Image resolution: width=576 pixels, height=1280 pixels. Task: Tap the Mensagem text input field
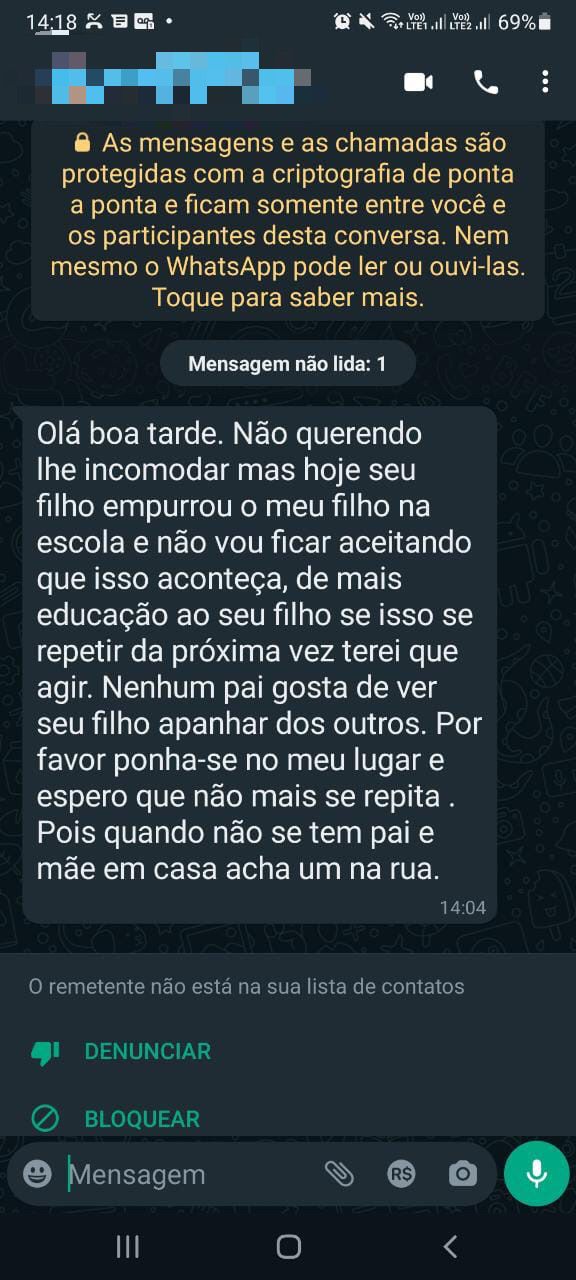click(x=190, y=1174)
